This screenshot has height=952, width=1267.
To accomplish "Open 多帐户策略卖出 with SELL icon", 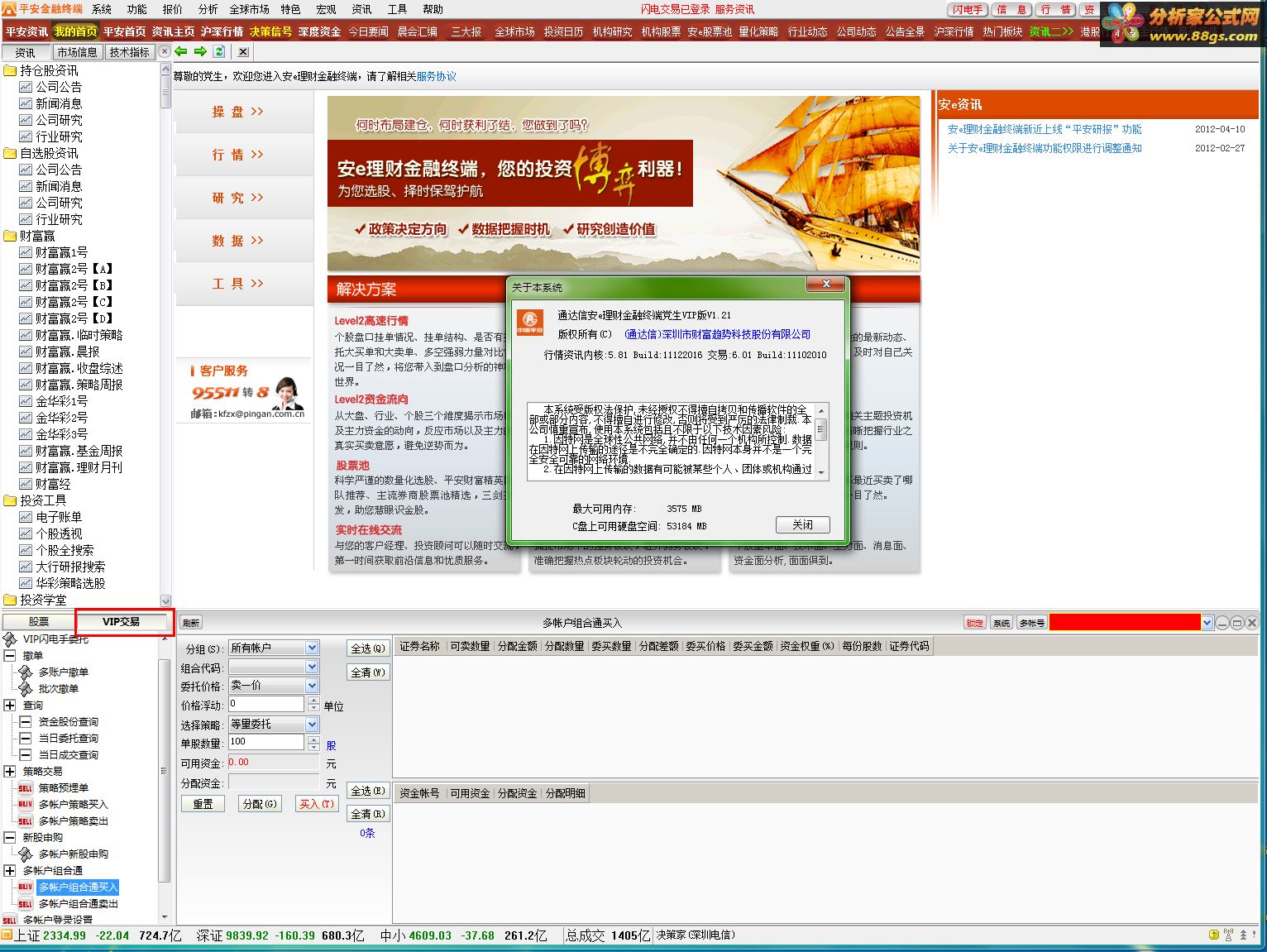I will pos(64,821).
